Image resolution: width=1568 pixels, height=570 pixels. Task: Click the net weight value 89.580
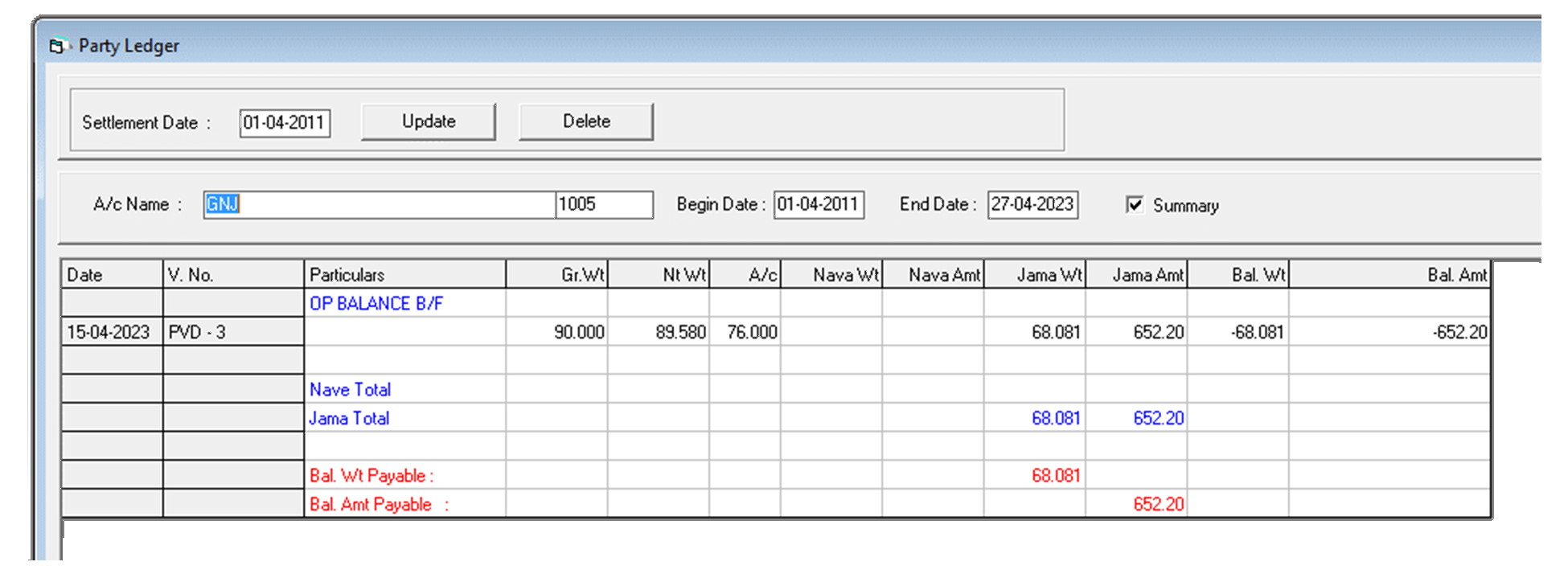(x=681, y=332)
